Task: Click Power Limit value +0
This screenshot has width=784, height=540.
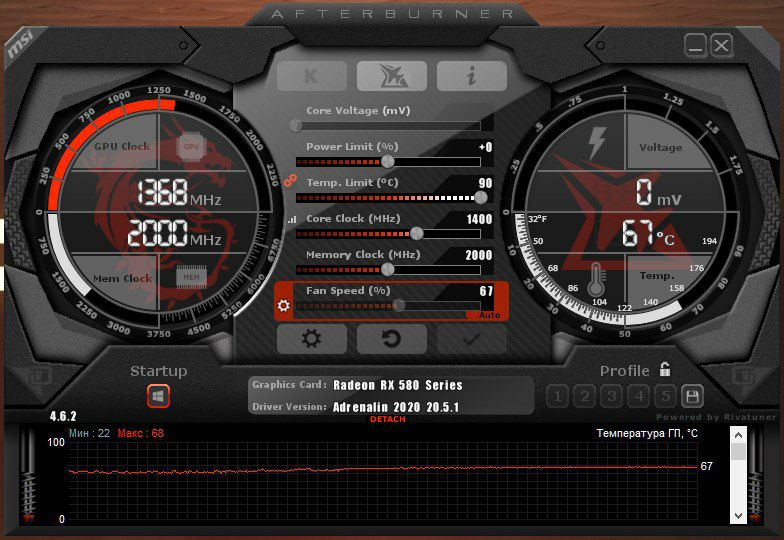Action: (x=485, y=147)
